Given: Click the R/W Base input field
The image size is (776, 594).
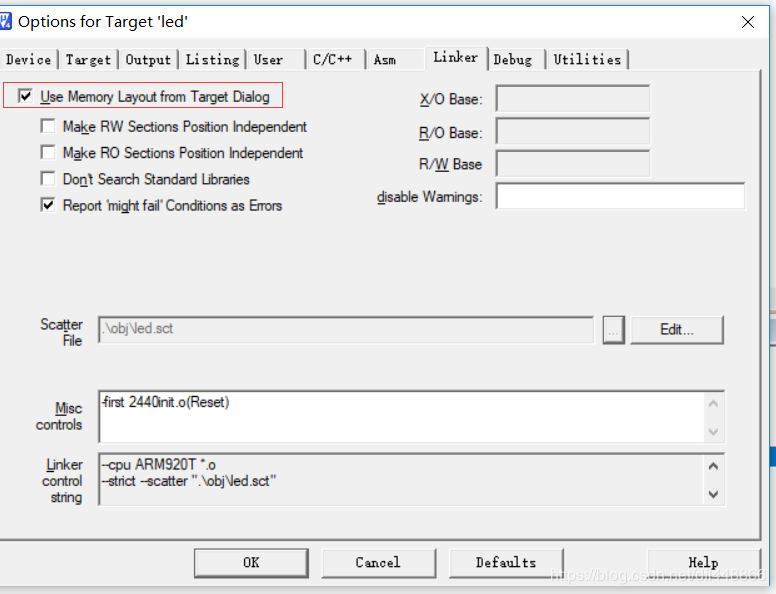Looking at the screenshot, I should [x=573, y=164].
